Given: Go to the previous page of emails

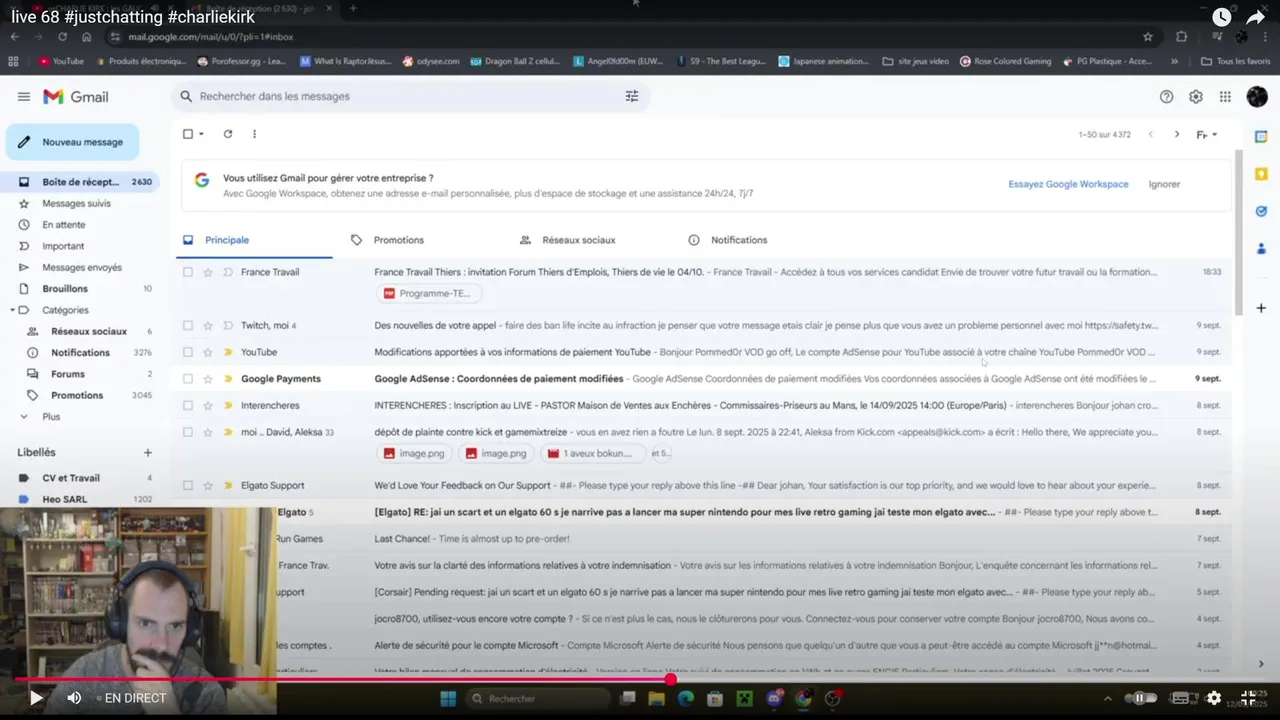Looking at the screenshot, I should point(1151,134).
